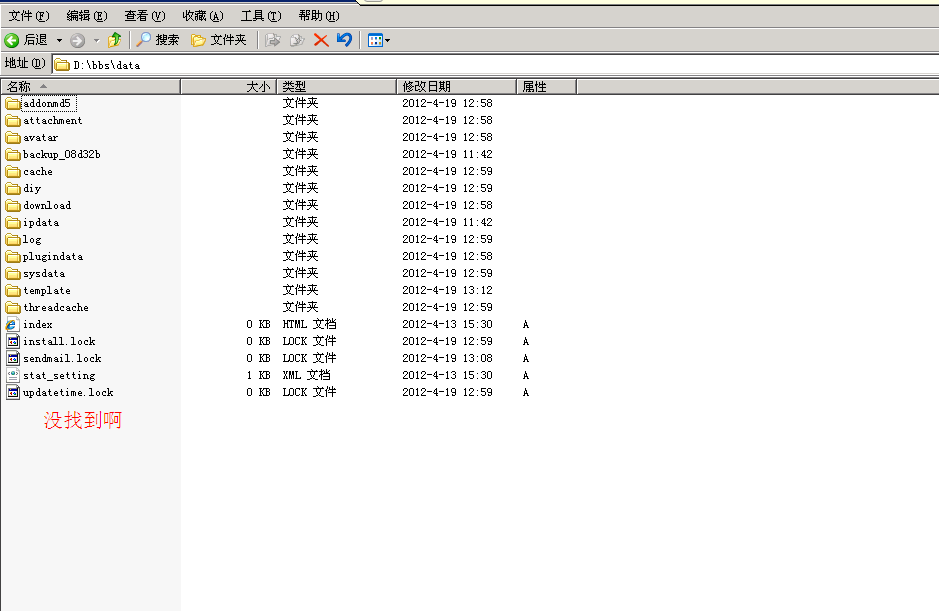
Task: Expand the Back button history dropdown arrow
Action: click(x=59, y=41)
